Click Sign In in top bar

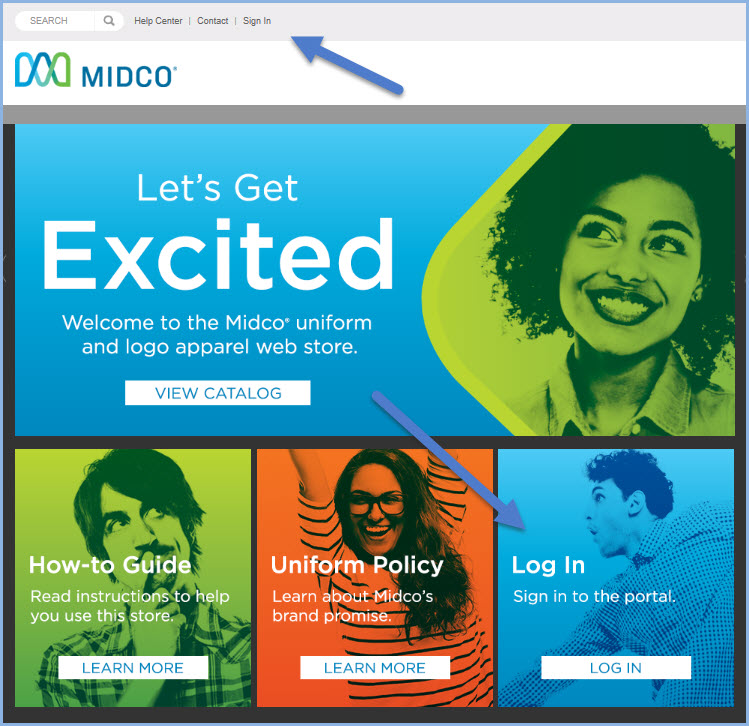pyautogui.click(x=257, y=21)
